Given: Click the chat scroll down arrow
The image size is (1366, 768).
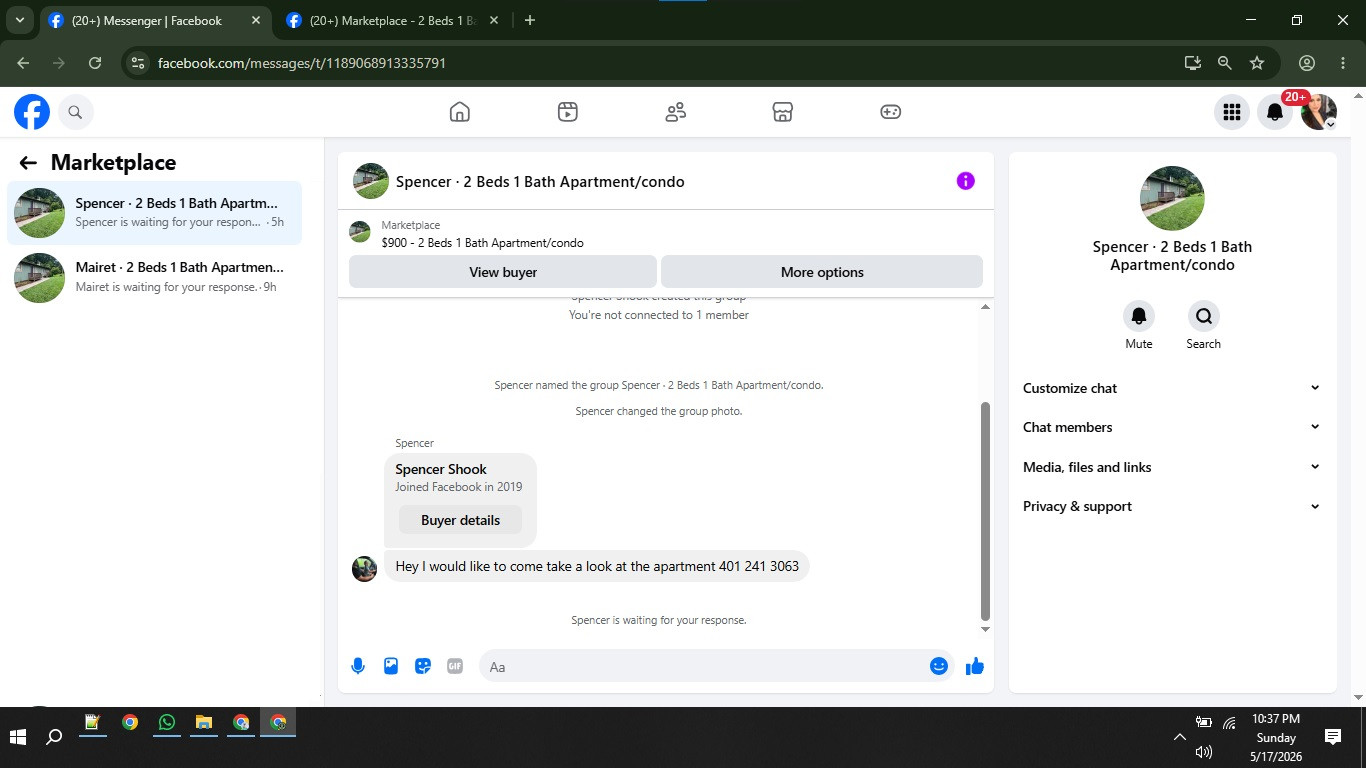Looking at the screenshot, I should coord(985,629).
